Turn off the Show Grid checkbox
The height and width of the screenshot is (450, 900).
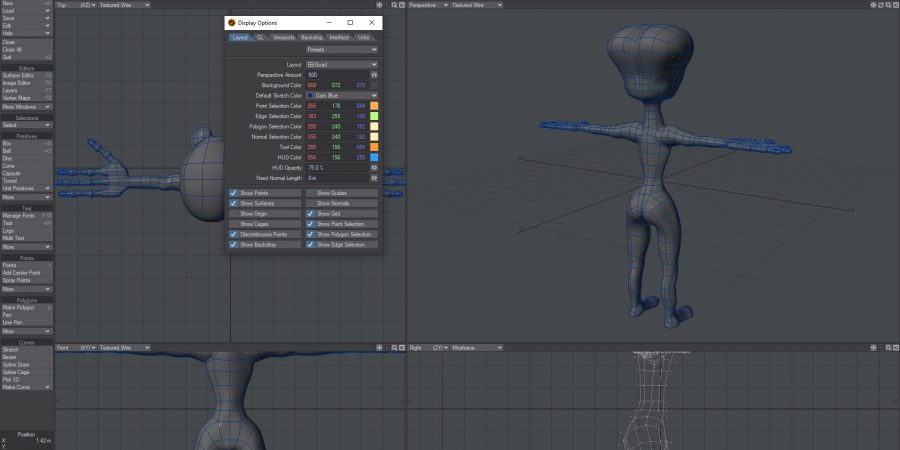310,213
